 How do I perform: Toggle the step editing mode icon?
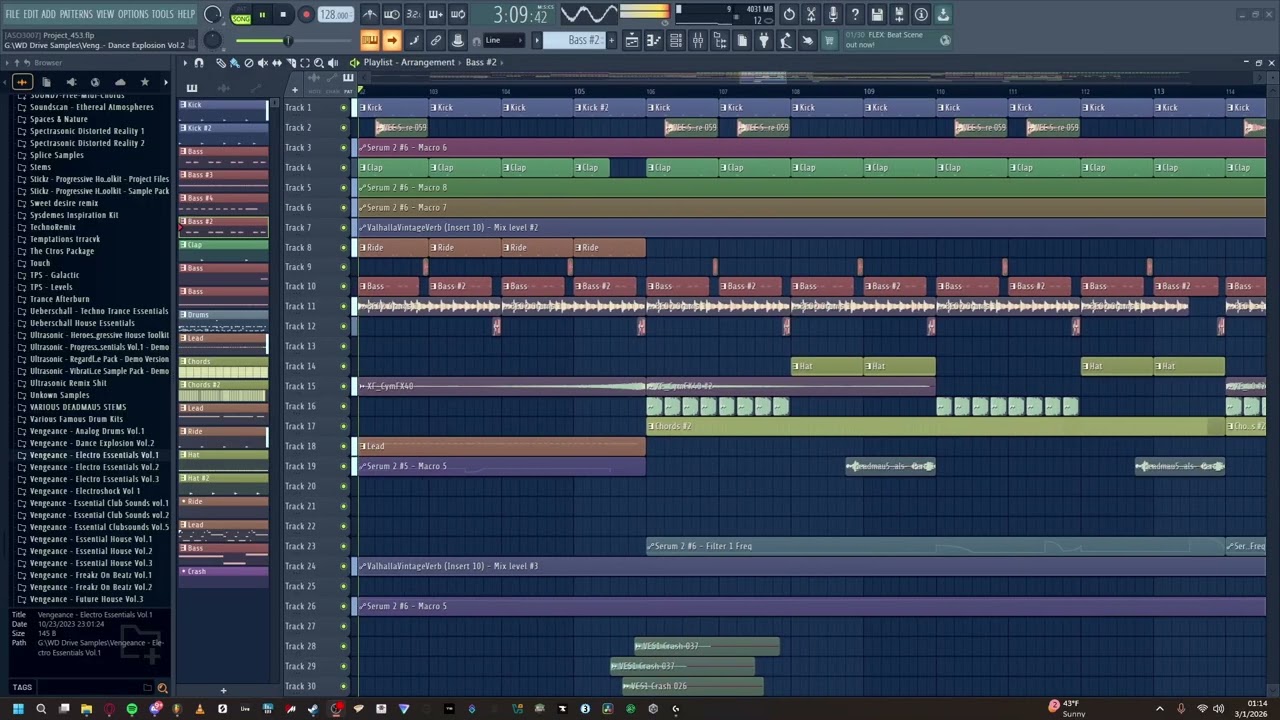tap(414, 40)
